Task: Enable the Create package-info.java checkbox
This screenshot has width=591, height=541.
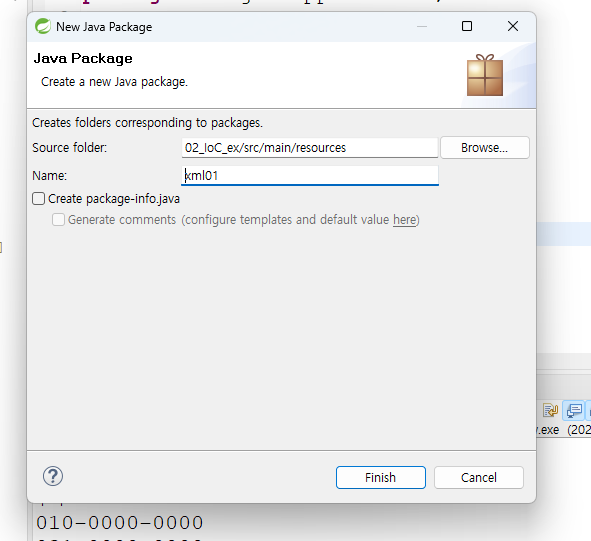Action: coord(38,199)
